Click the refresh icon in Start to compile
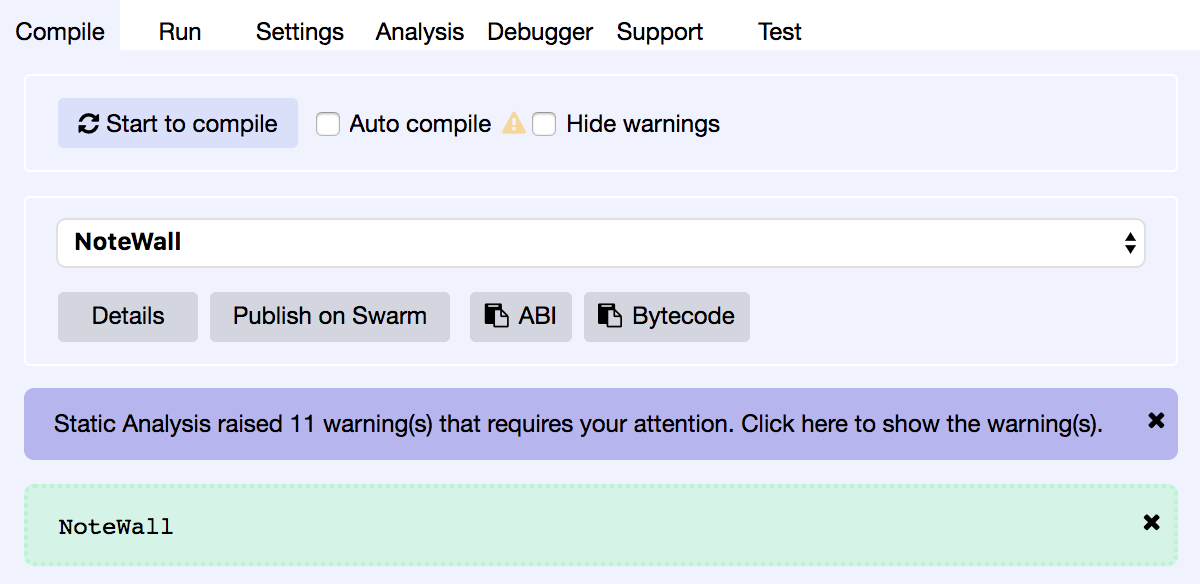This screenshot has width=1200, height=584. (x=89, y=124)
